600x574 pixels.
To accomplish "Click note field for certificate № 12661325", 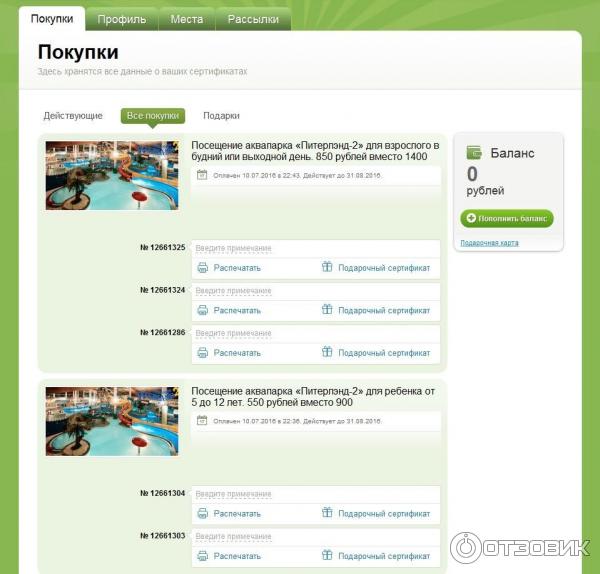I will coord(316,248).
